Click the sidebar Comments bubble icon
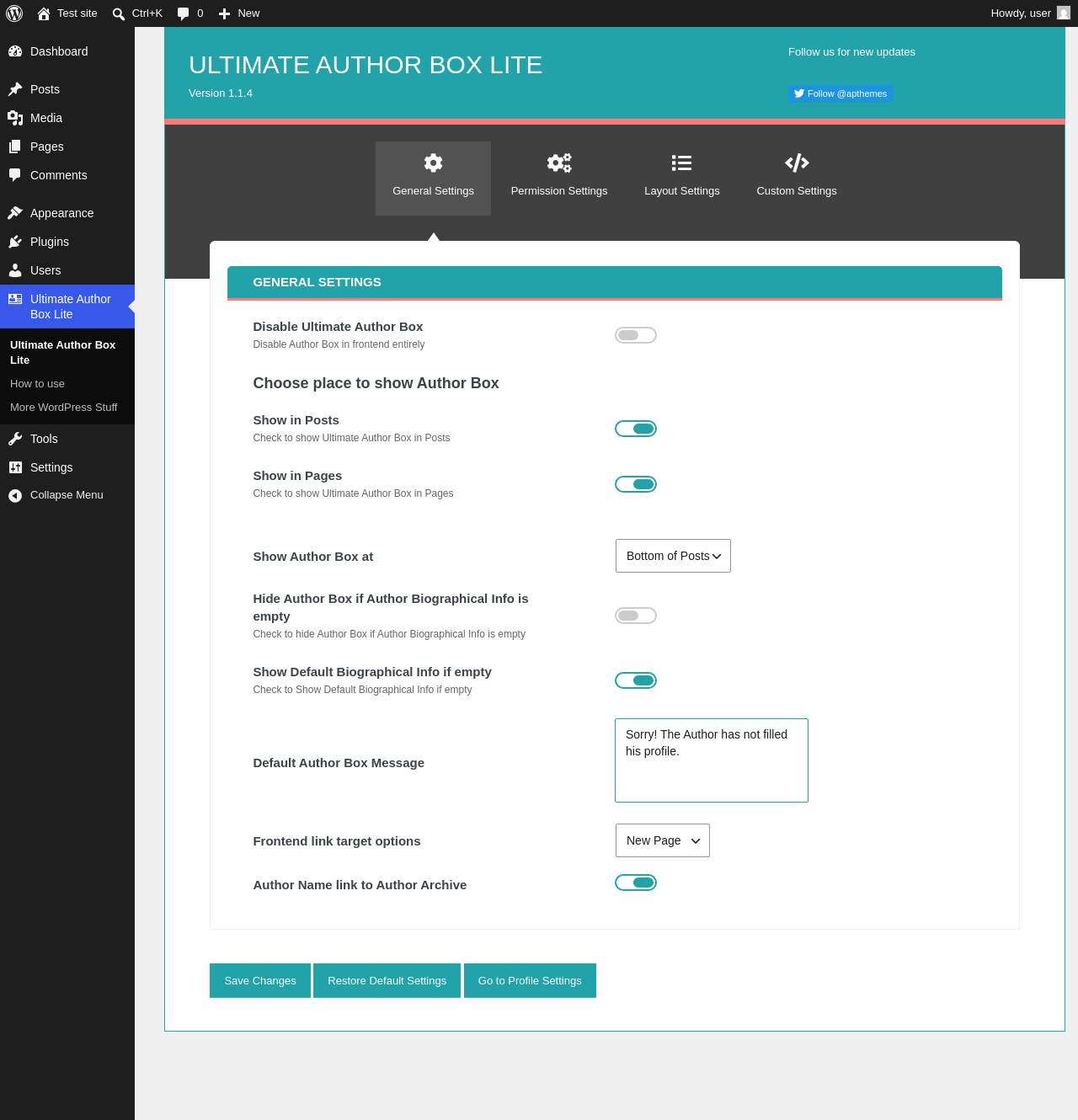This screenshot has height=1120, width=1078. pyautogui.click(x=15, y=175)
